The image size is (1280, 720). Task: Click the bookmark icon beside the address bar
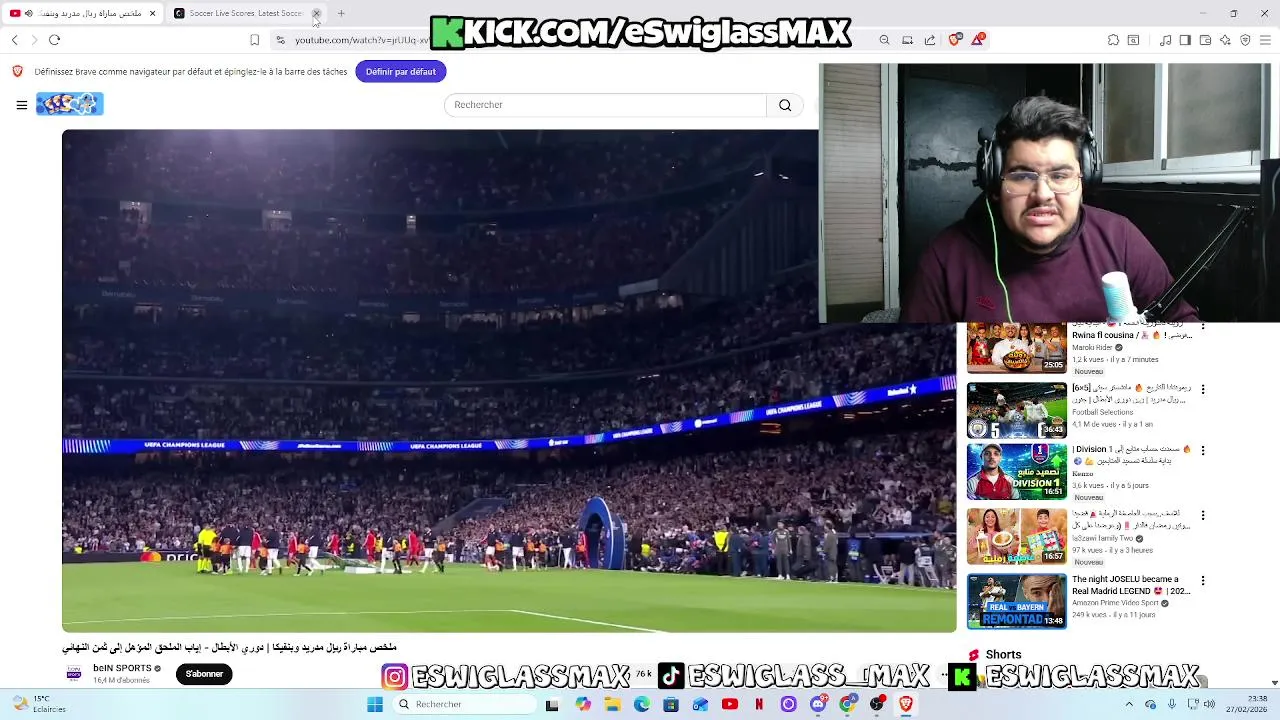click(x=254, y=40)
